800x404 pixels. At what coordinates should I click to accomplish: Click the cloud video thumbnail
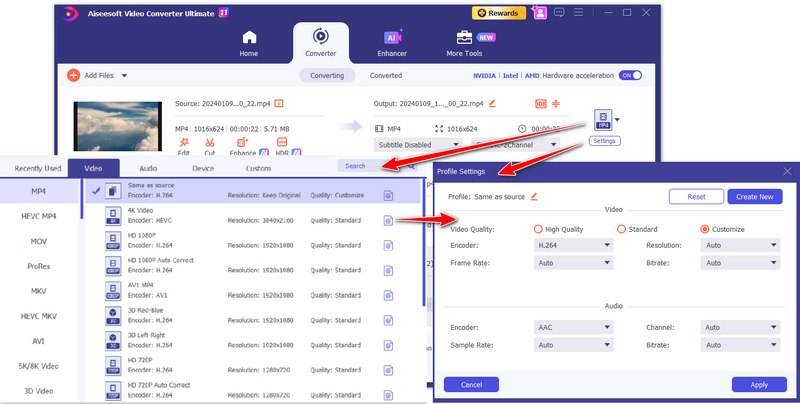(x=118, y=126)
